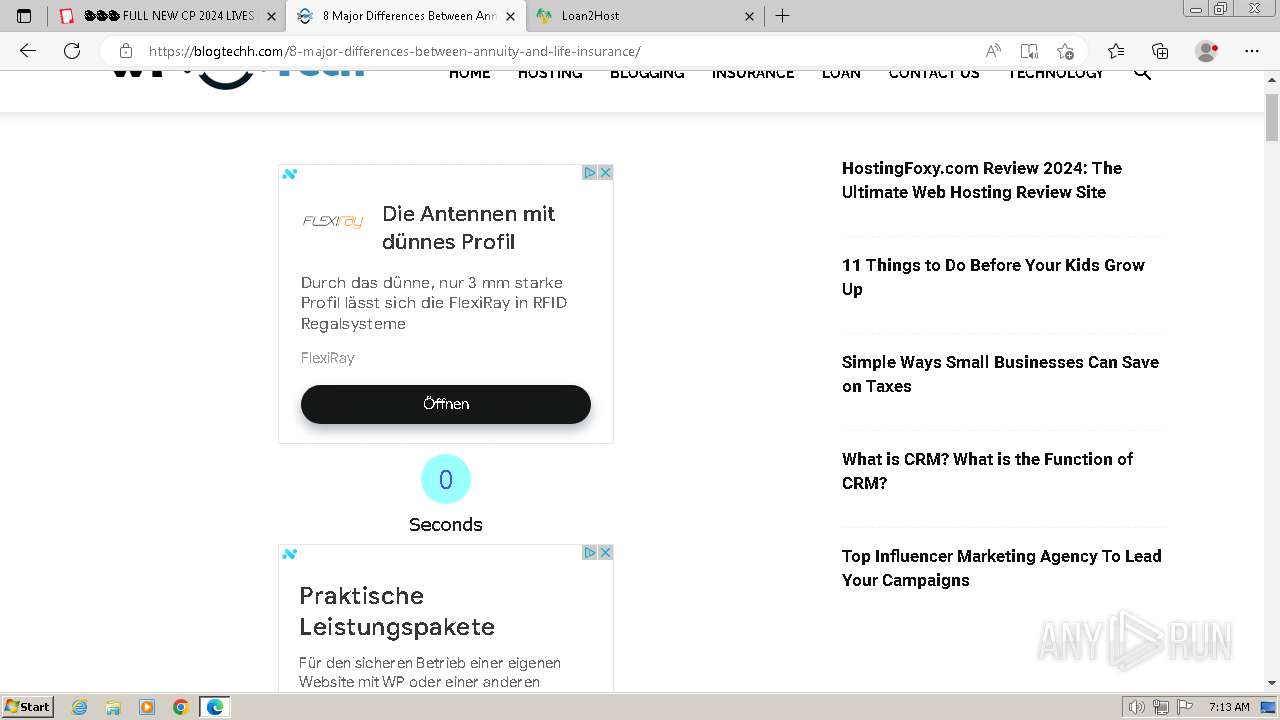Close the Praktische Leistungspakete ad

click(x=605, y=552)
